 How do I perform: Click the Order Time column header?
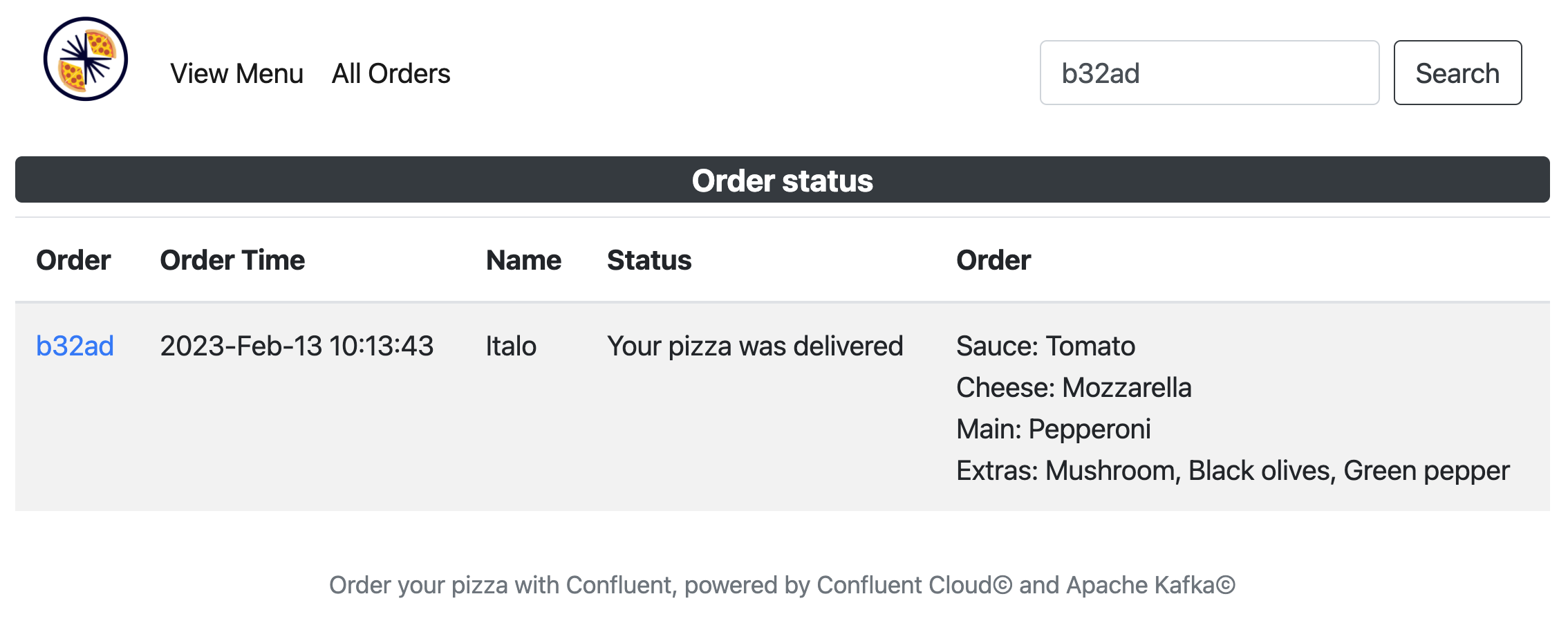click(x=232, y=260)
